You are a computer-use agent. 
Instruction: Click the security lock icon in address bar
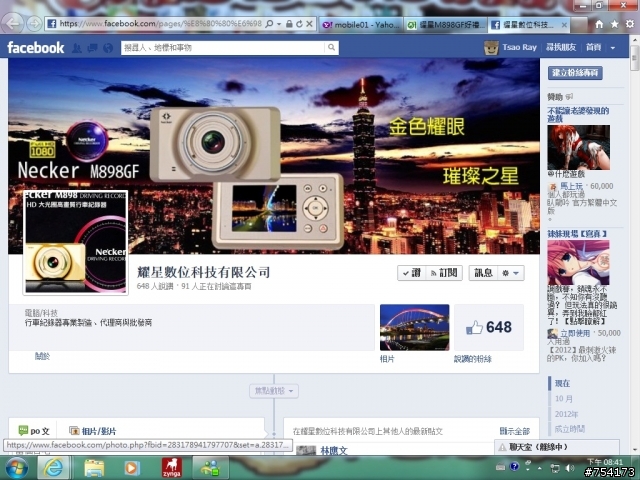[289, 24]
